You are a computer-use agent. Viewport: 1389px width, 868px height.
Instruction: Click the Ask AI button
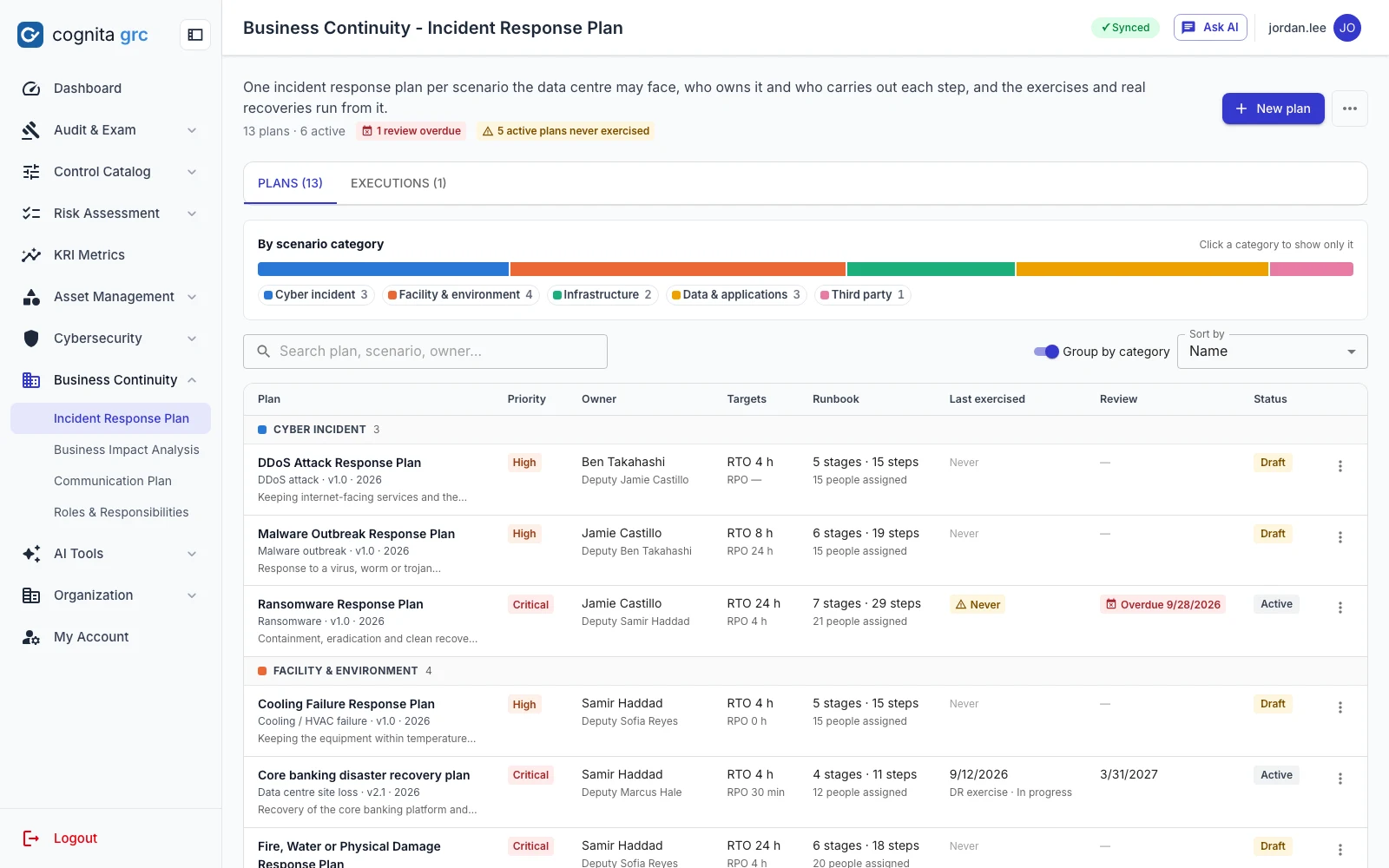[x=1210, y=28]
